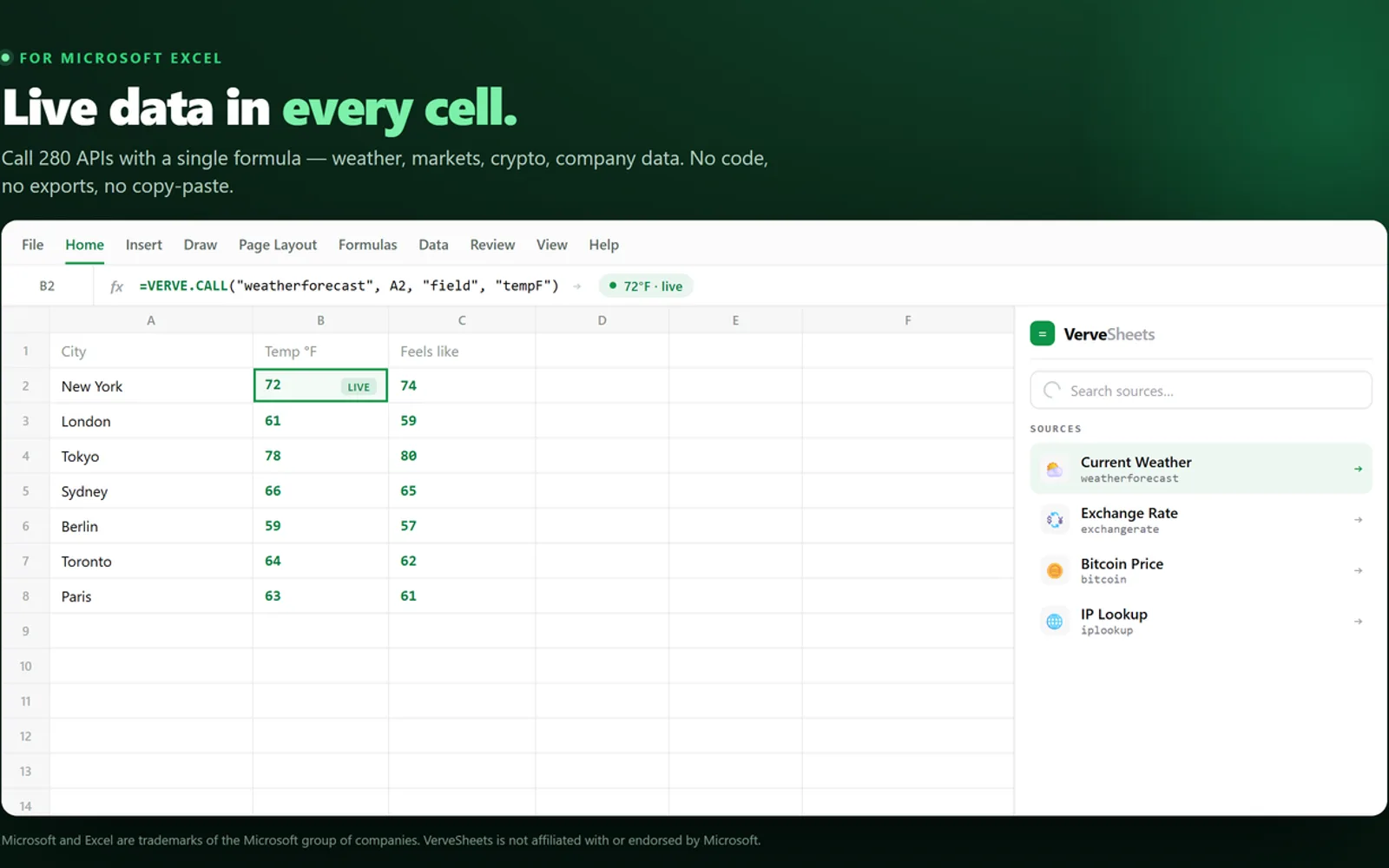Open the Help ribbon tab

(603, 245)
